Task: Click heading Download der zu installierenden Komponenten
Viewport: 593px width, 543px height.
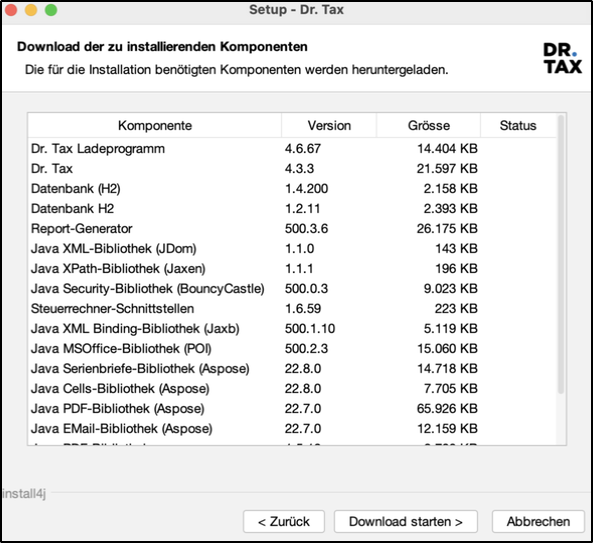Action: coord(162,47)
